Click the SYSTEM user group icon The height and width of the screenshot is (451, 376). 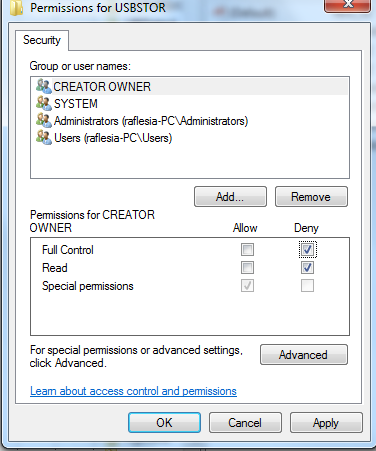click(44, 103)
